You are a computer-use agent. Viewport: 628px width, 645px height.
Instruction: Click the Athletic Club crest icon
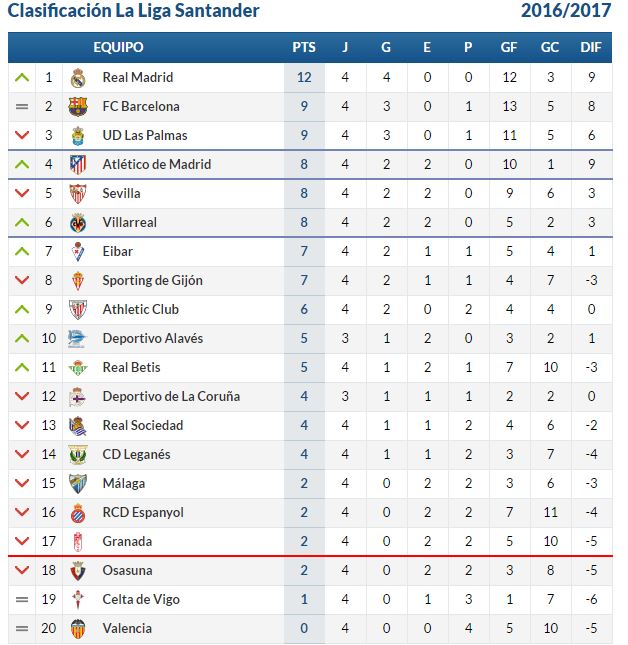(78, 309)
